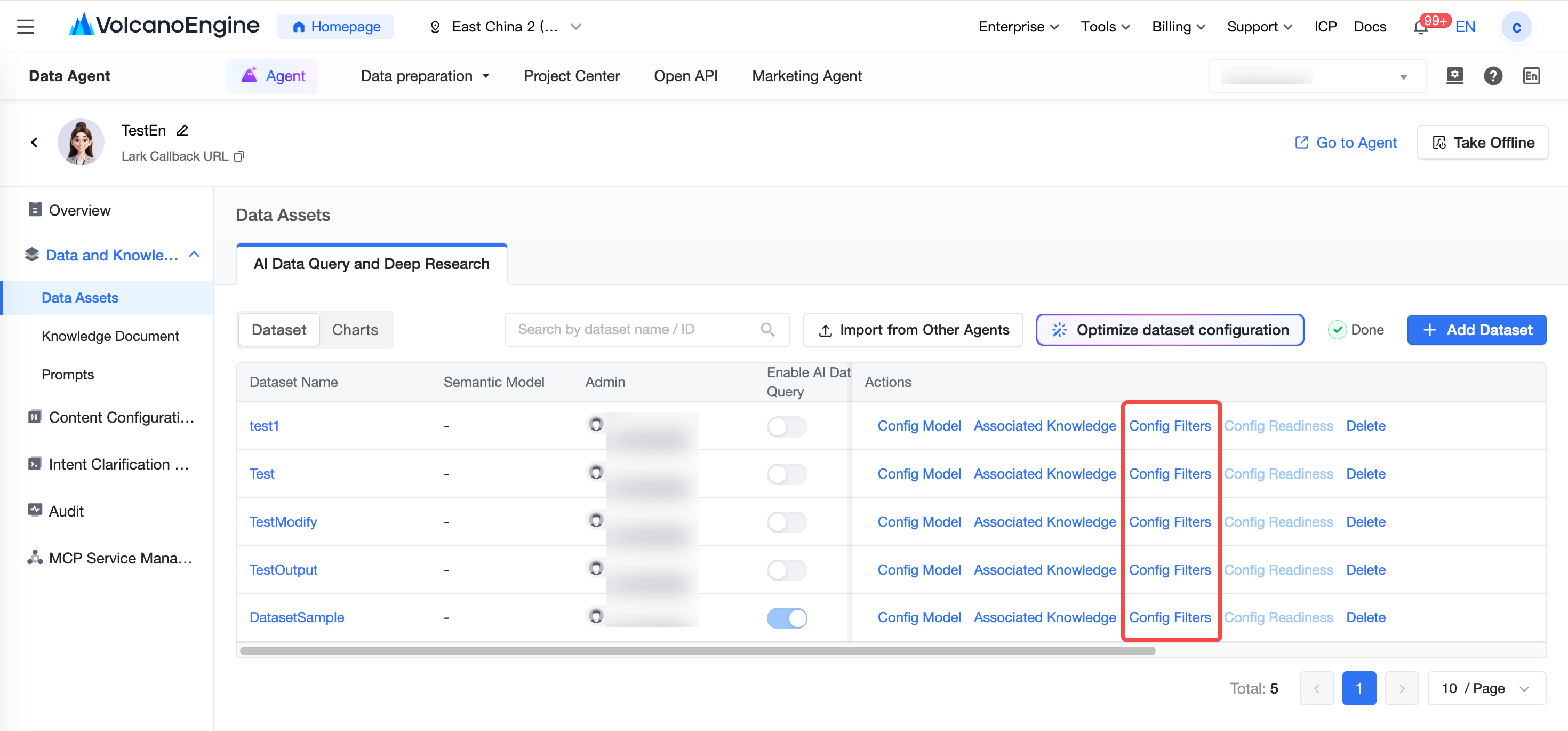
Task: Open the Go to Agent link
Action: [1345, 142]
